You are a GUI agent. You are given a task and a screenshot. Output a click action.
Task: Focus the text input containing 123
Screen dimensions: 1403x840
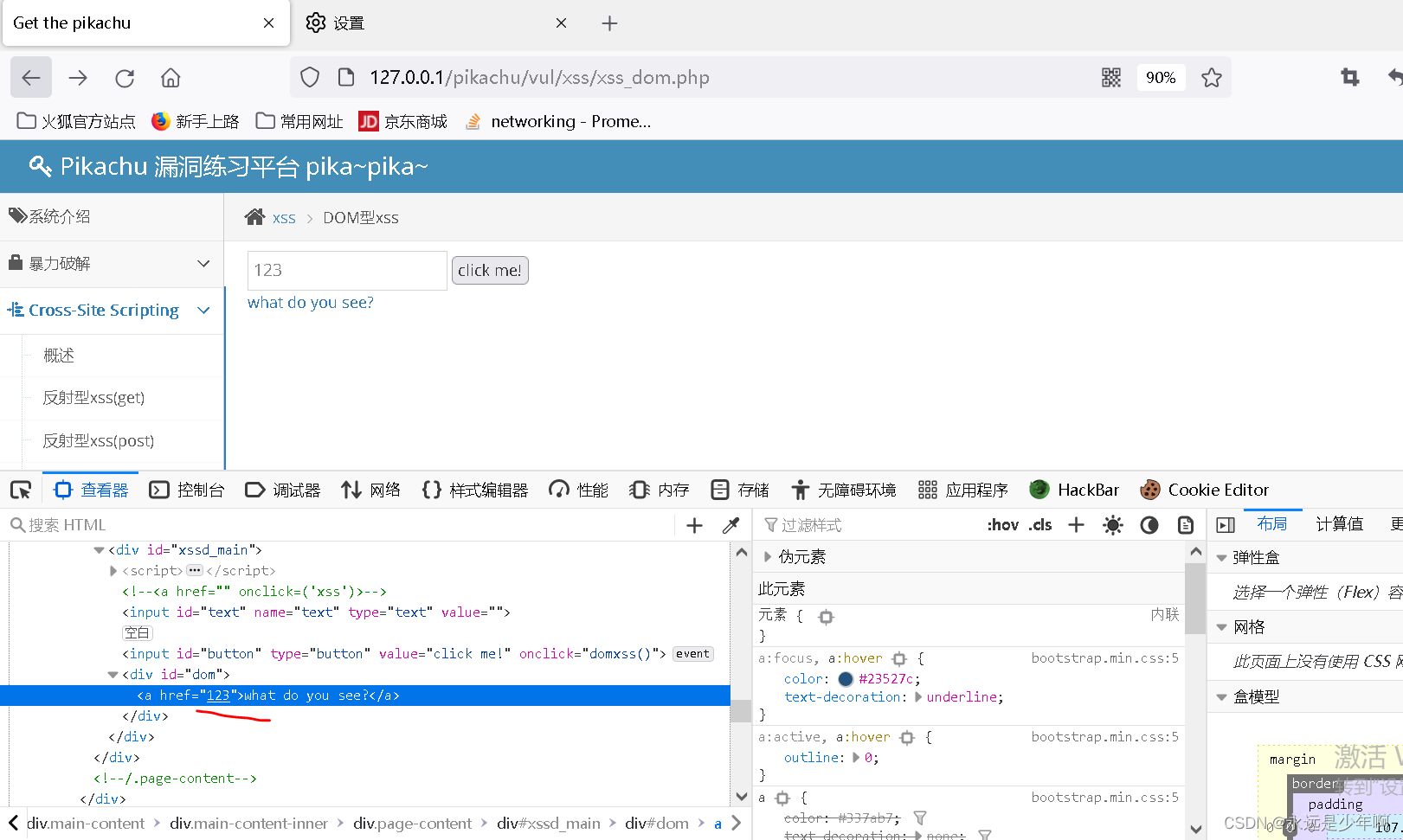[347, 271]
